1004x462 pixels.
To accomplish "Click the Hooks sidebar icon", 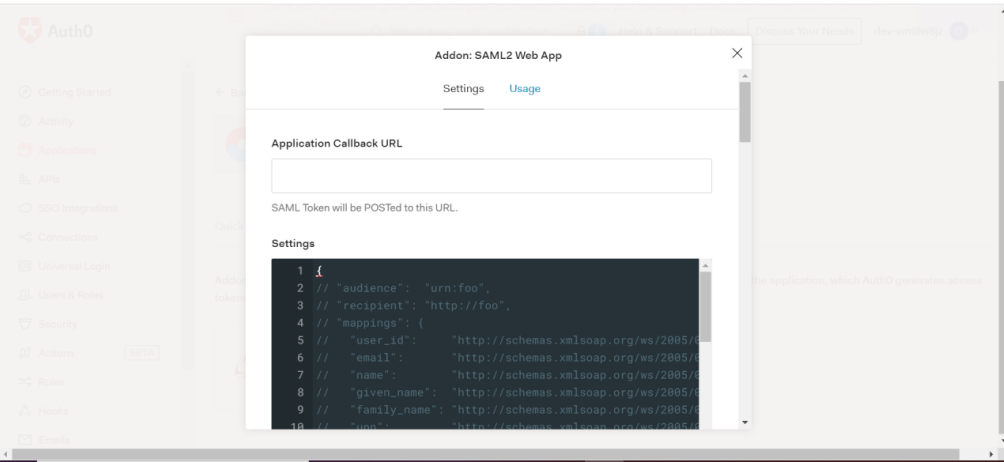I will 24,411.
